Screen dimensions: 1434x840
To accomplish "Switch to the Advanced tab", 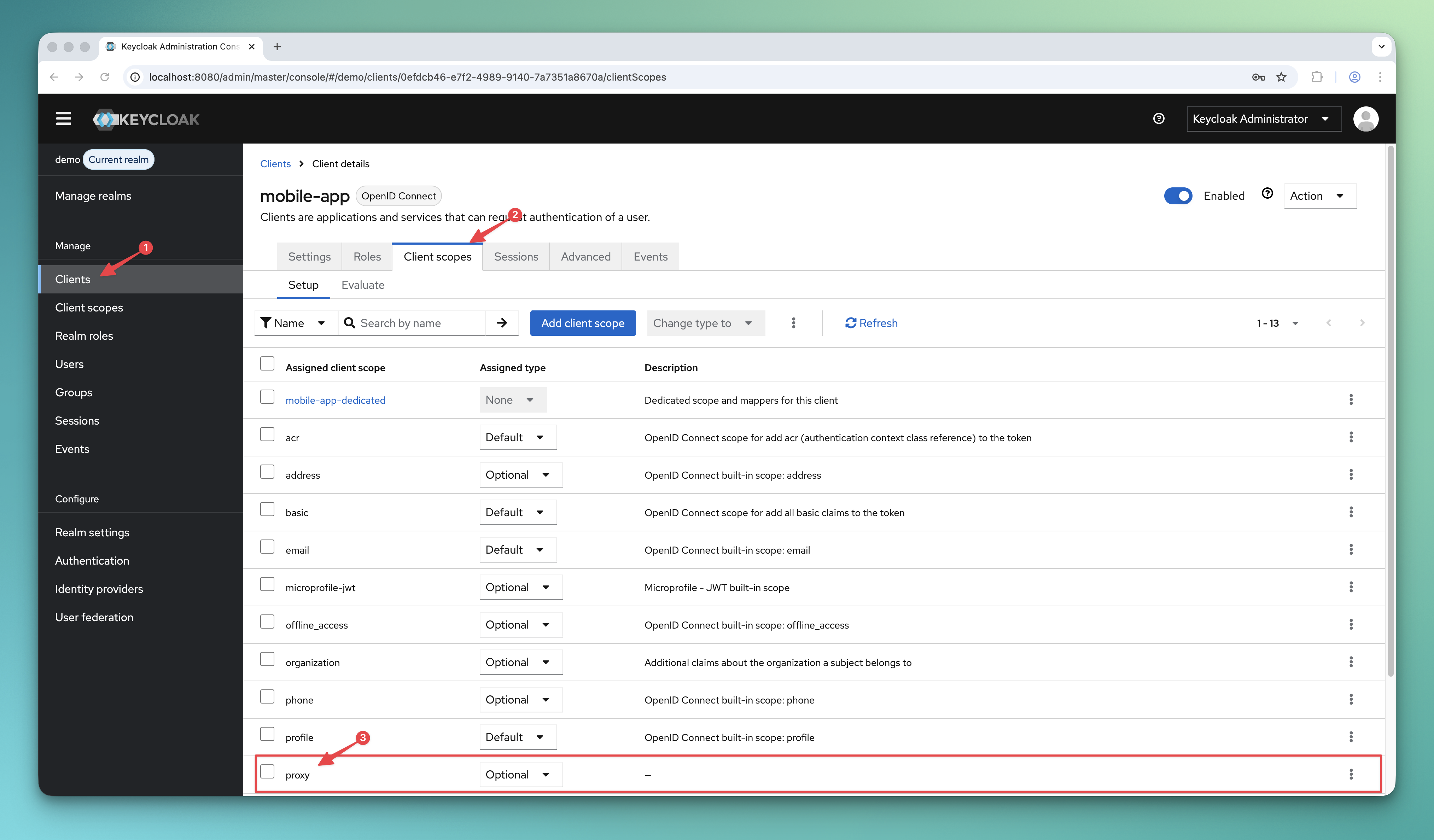I will tap(585, 256).
